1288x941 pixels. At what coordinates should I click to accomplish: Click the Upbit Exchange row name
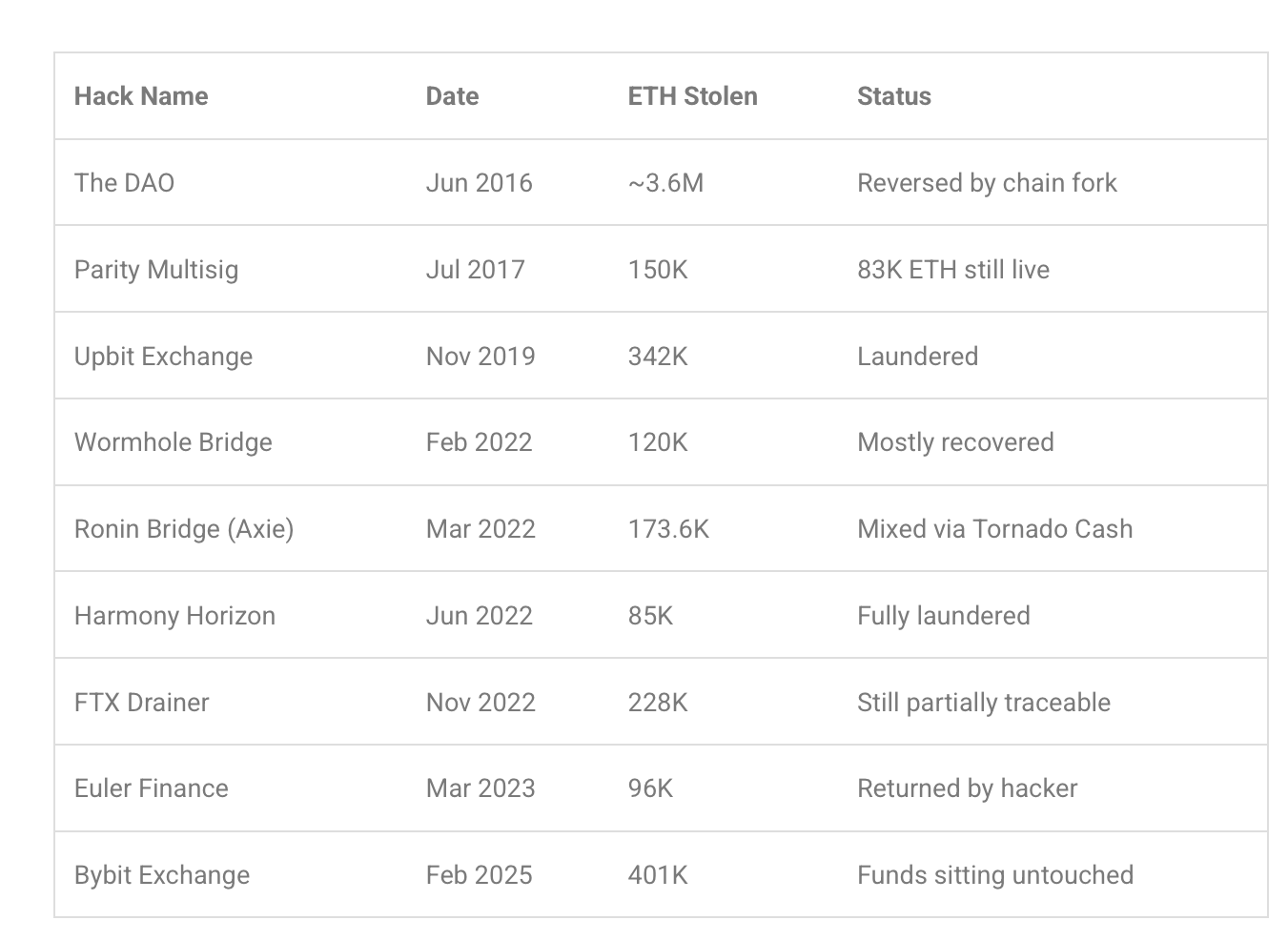pyautogui.click(x=163, y=357)
